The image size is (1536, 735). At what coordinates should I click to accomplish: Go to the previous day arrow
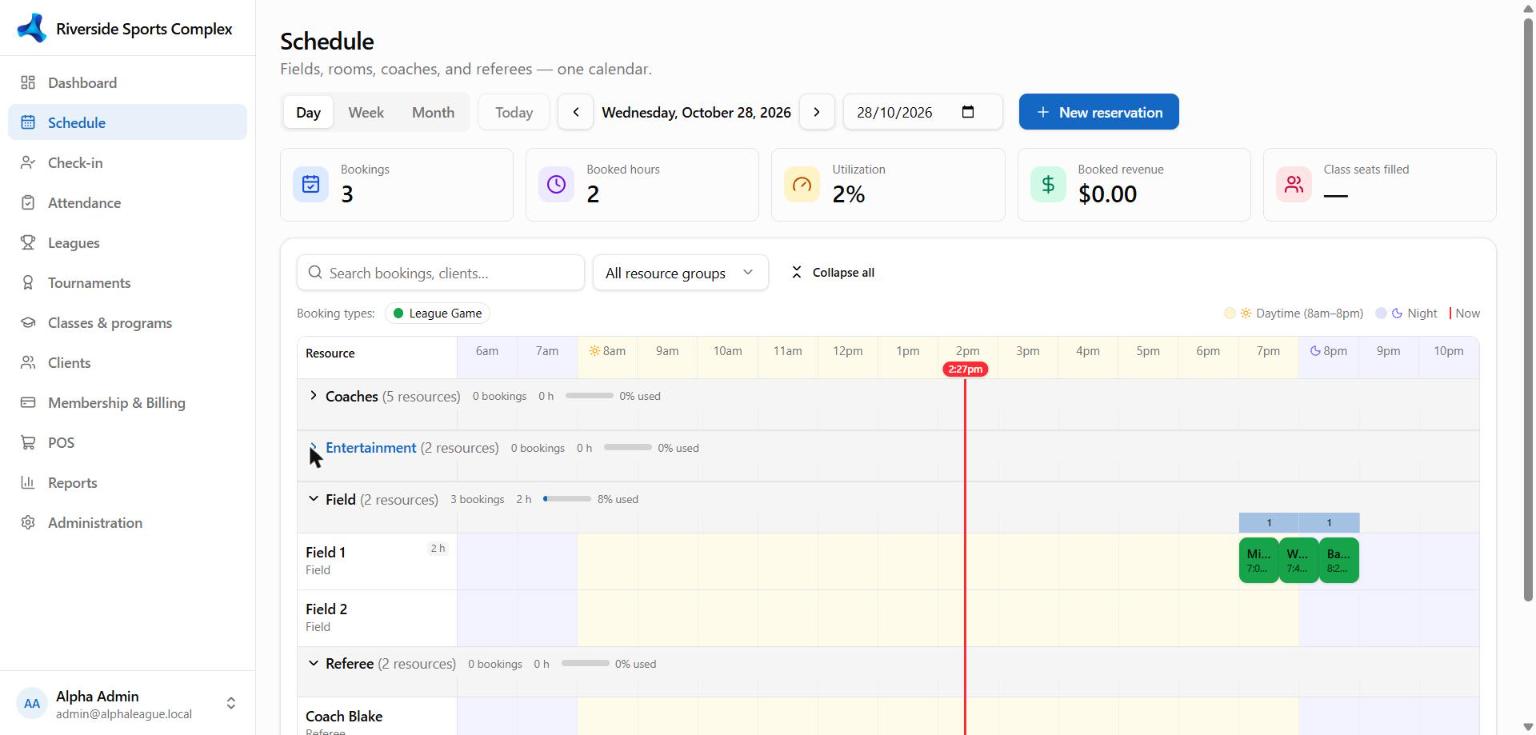click(x=575, y=112)
